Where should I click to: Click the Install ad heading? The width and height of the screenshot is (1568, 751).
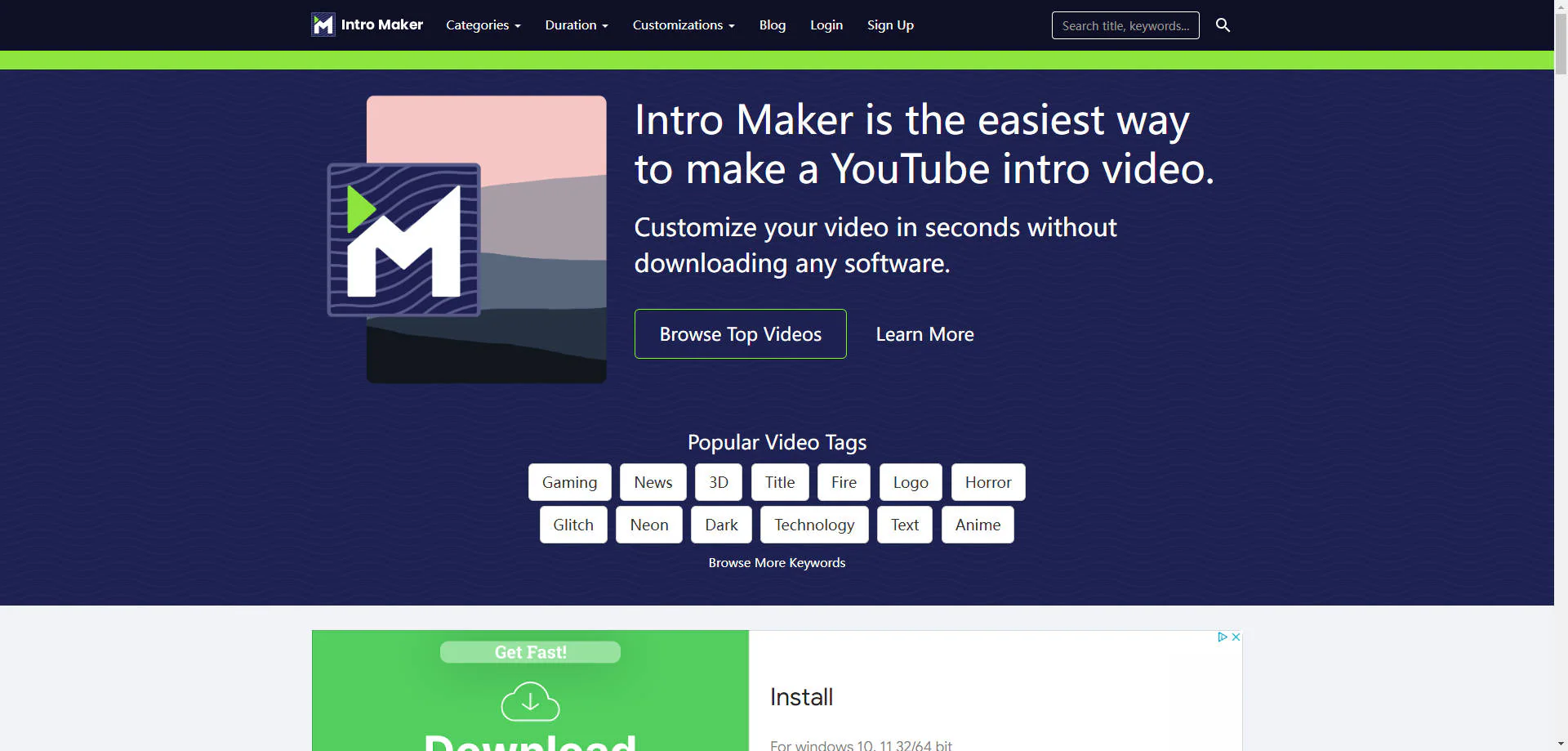click(x=801, y=697)
